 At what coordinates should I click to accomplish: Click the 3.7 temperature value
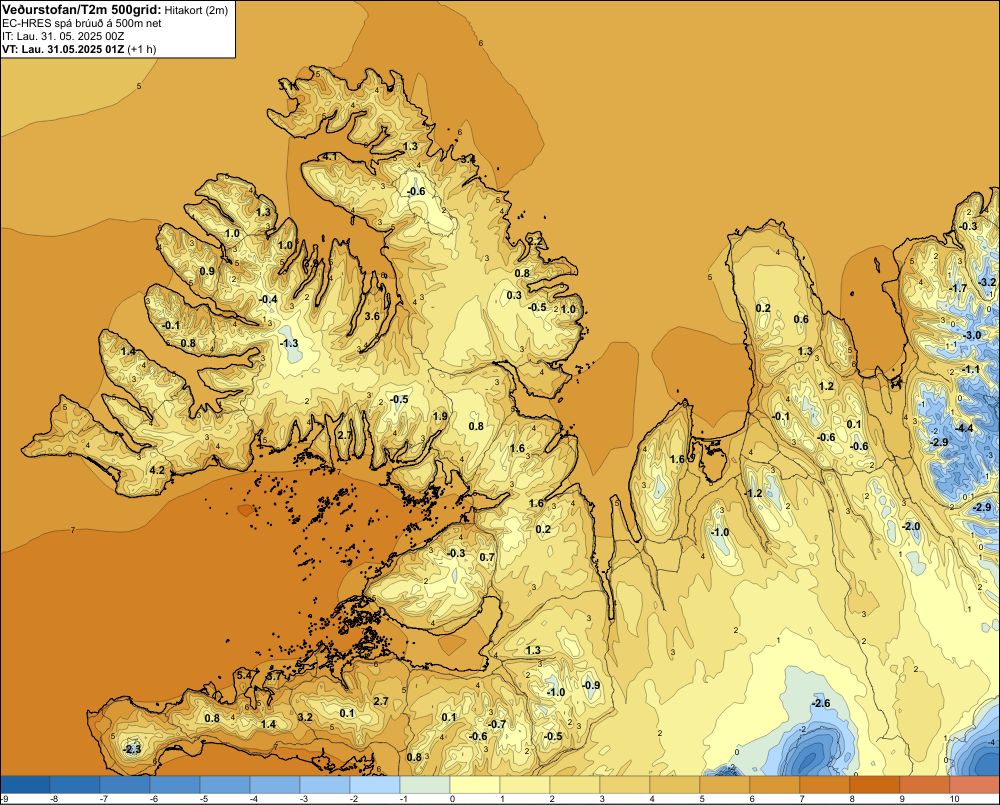(274, 675)
